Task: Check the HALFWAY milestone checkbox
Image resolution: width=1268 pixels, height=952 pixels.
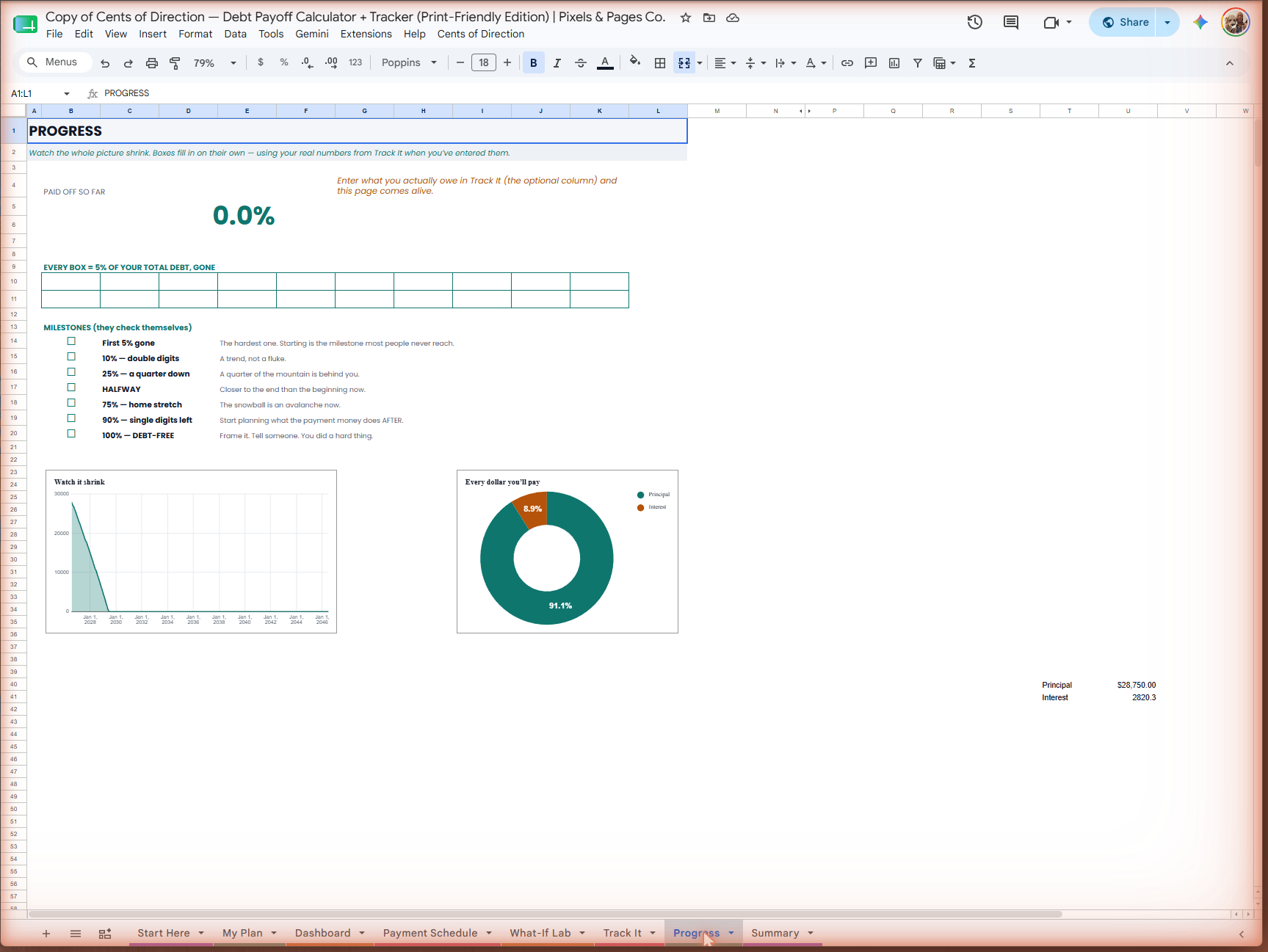Action: (71, 388)
